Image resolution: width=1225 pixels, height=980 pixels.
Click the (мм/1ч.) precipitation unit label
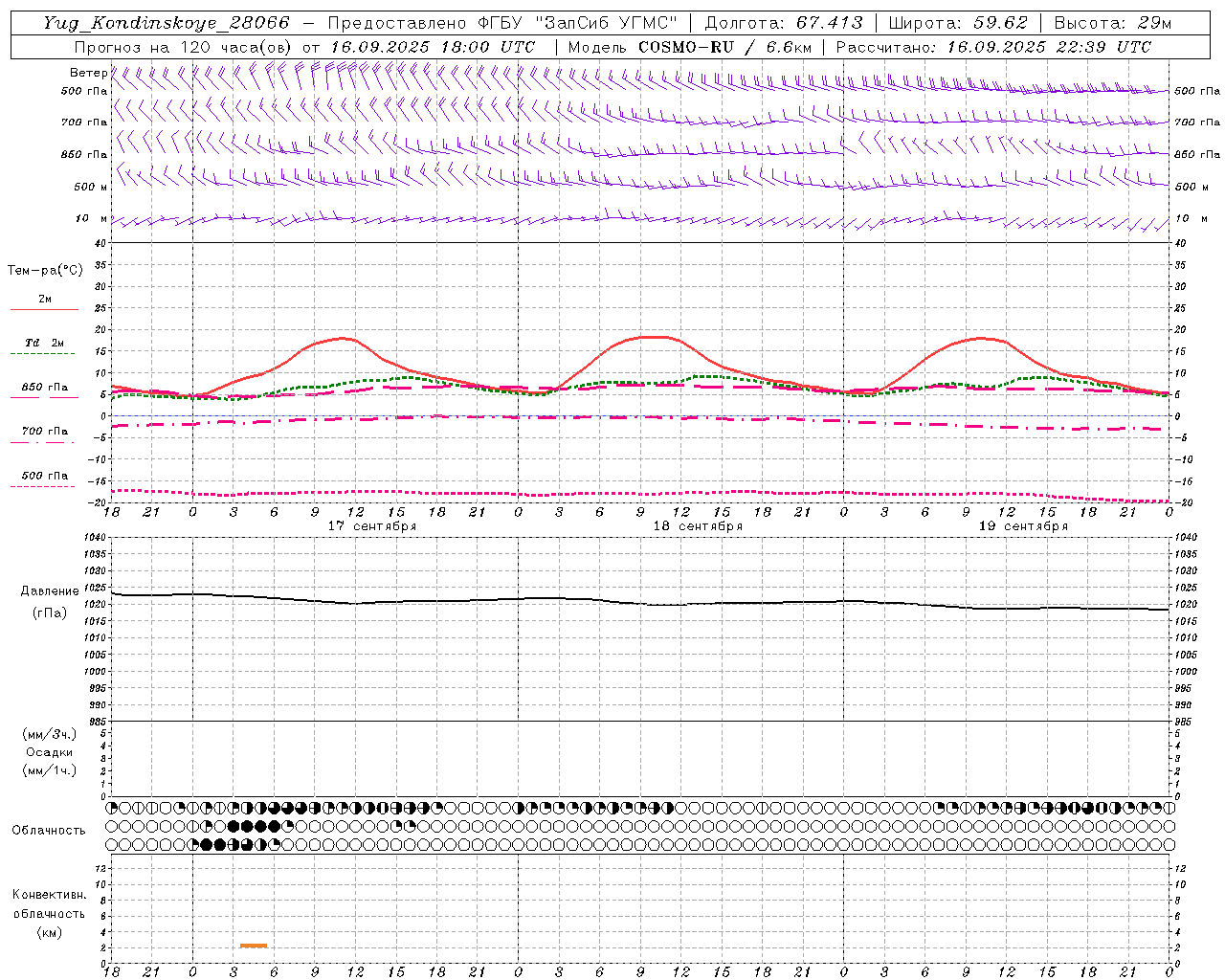coord(50,770)
